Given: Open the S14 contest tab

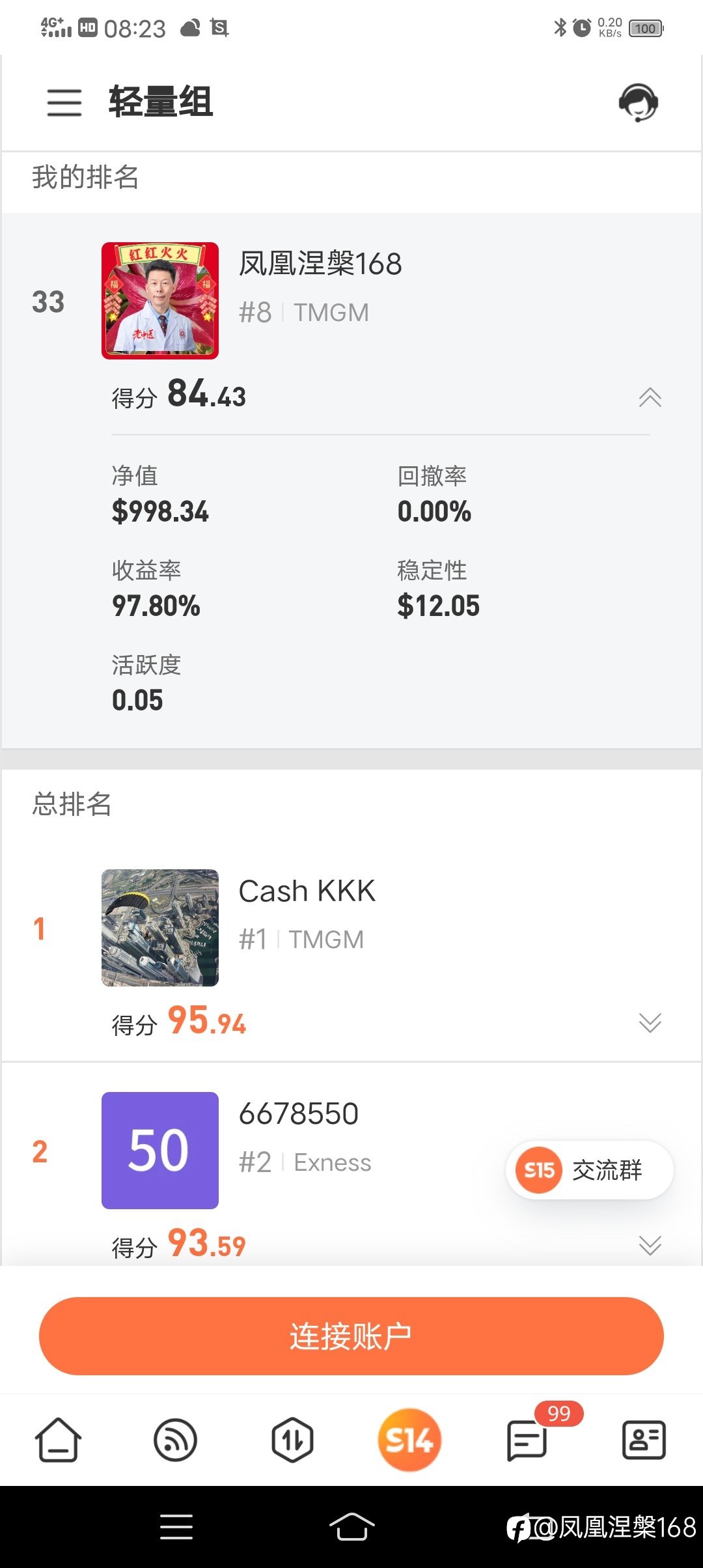Looking at the screenshot, I should coord(409,1440).
